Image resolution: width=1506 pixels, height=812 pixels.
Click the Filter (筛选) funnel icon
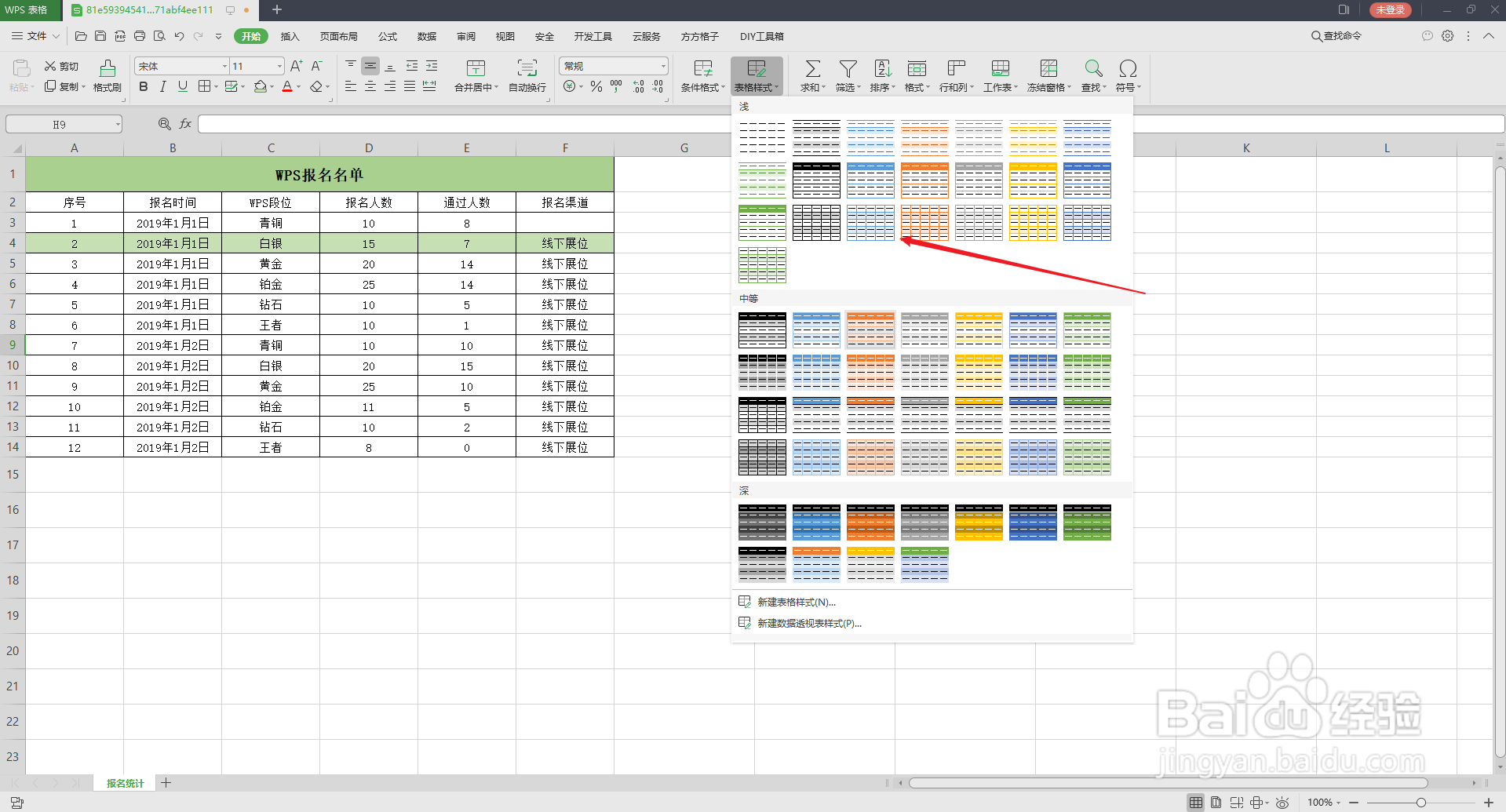coord(848,69)
